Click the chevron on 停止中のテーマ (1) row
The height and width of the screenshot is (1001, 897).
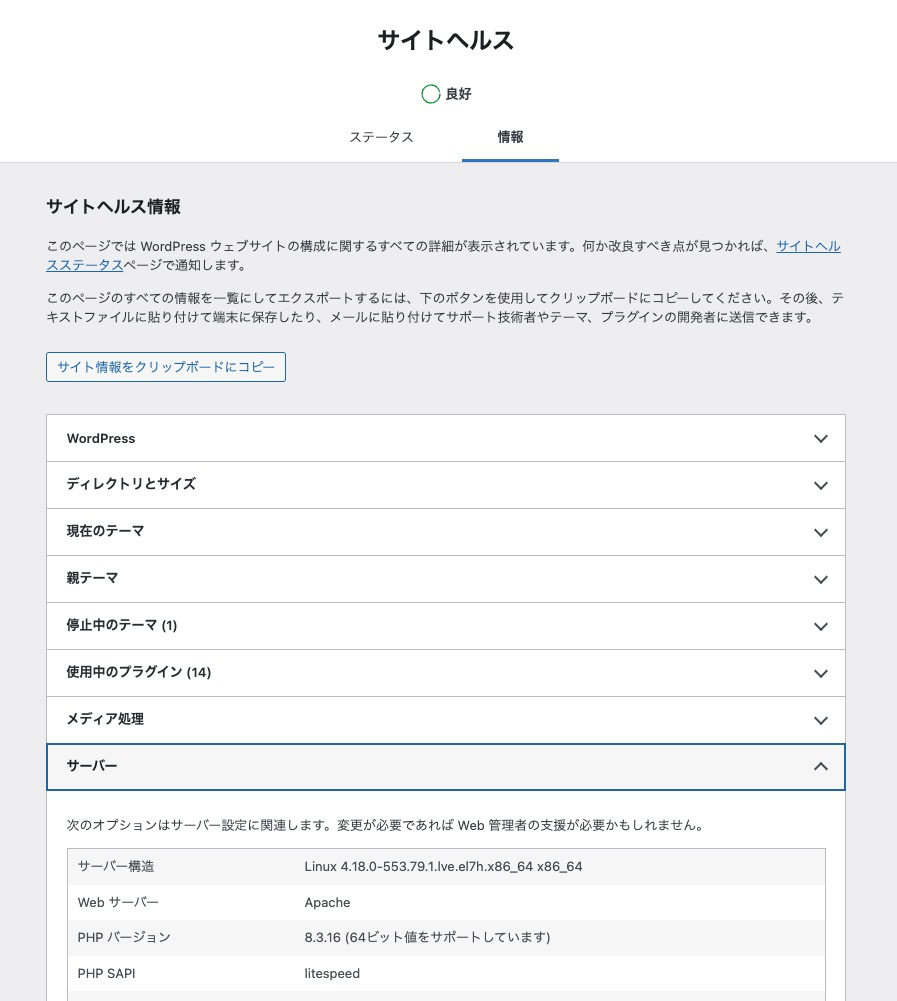click(x=820, y=627)
